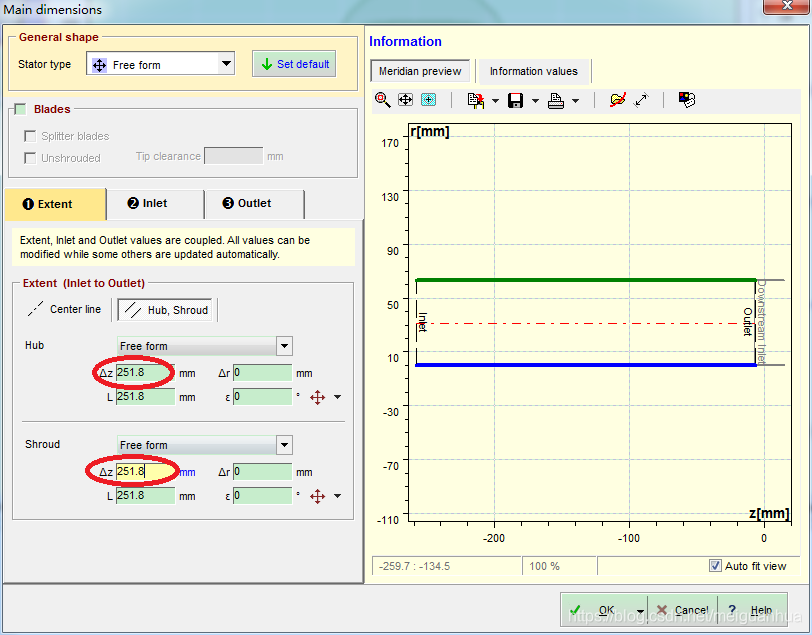
Task: Click the Shroud ε input field
Action: click(263, 496)
